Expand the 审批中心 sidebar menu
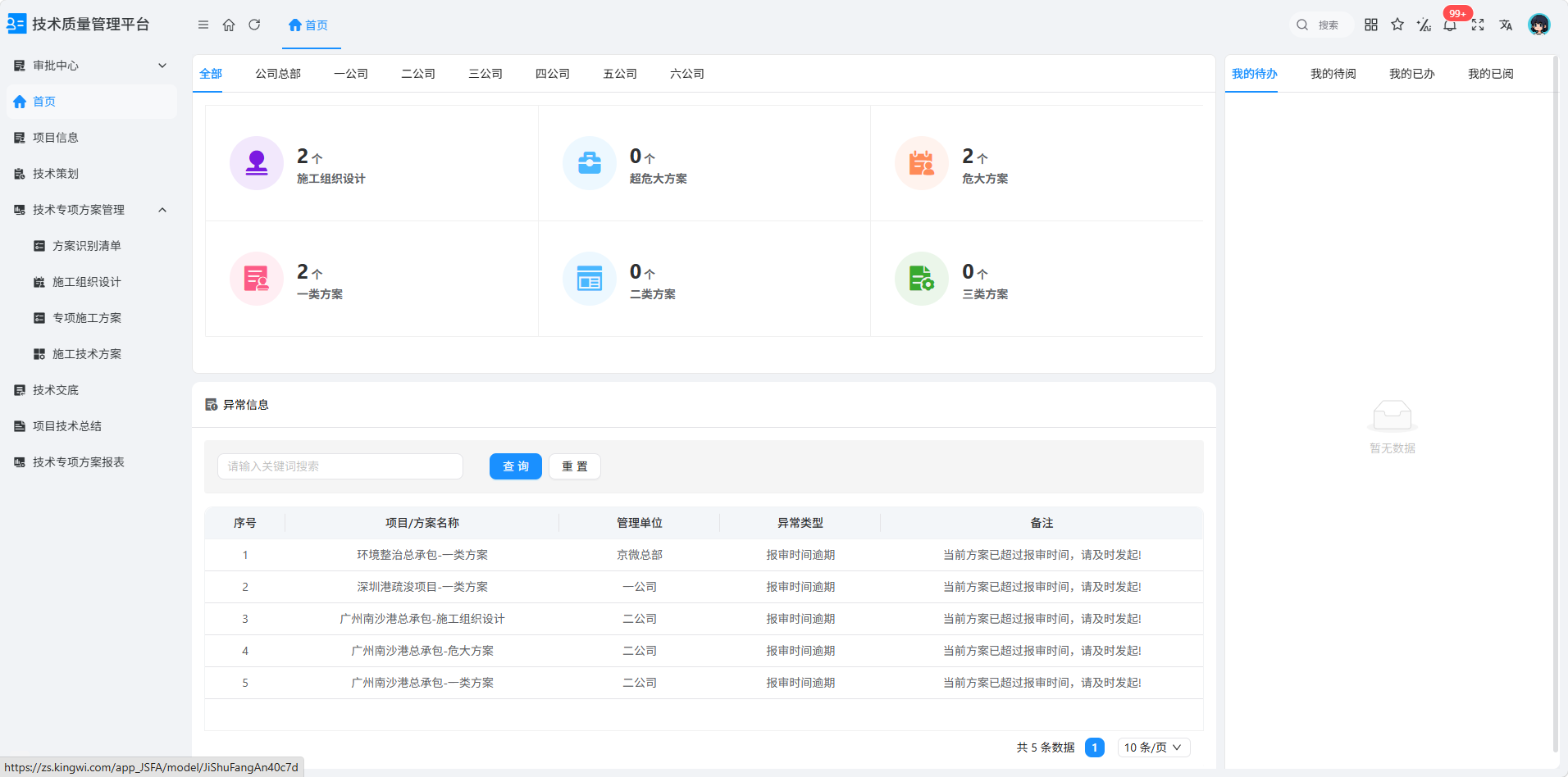1568x777 pixels. coord(92,66)
